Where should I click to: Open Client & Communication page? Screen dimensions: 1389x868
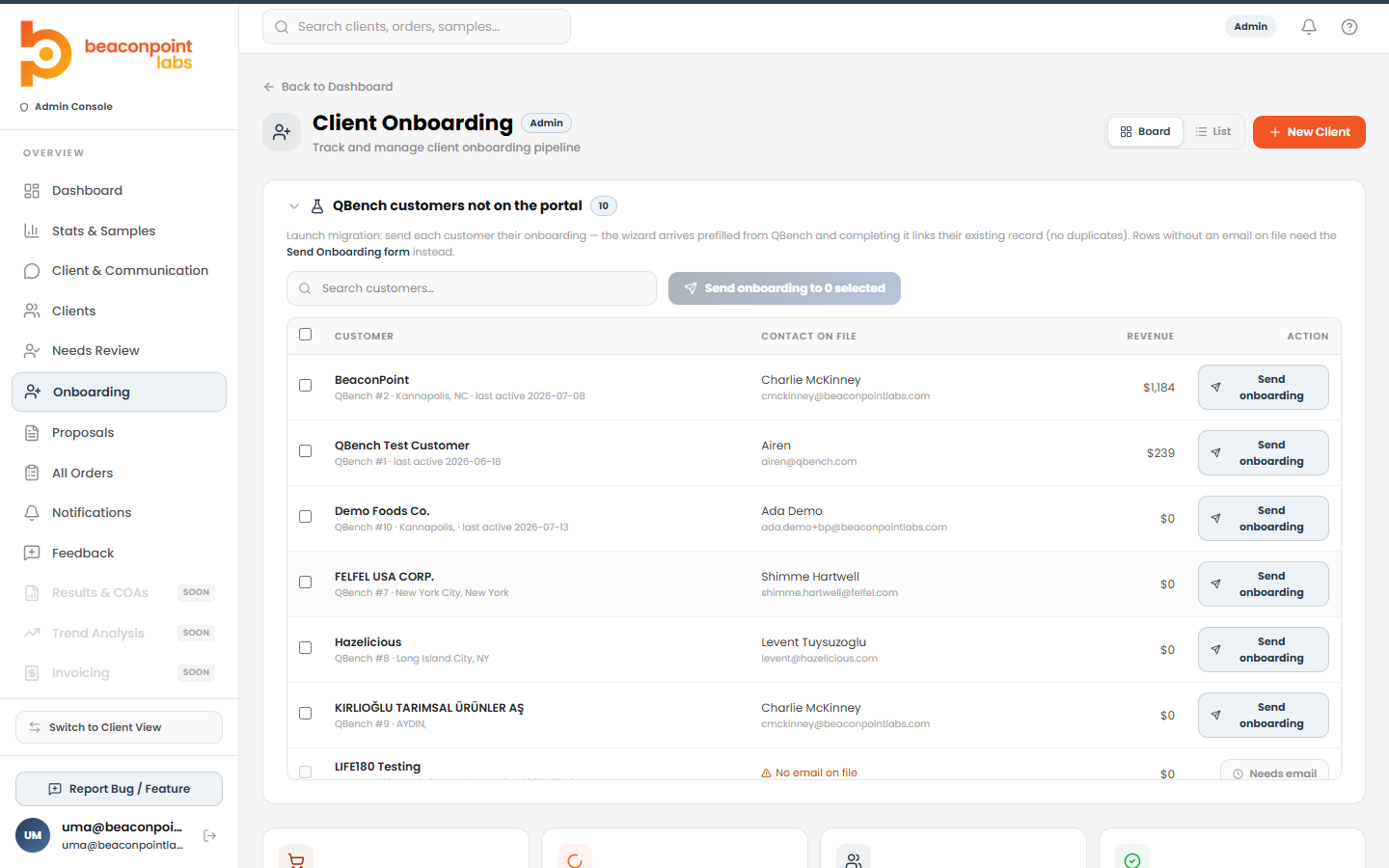[x=120, y=271]
